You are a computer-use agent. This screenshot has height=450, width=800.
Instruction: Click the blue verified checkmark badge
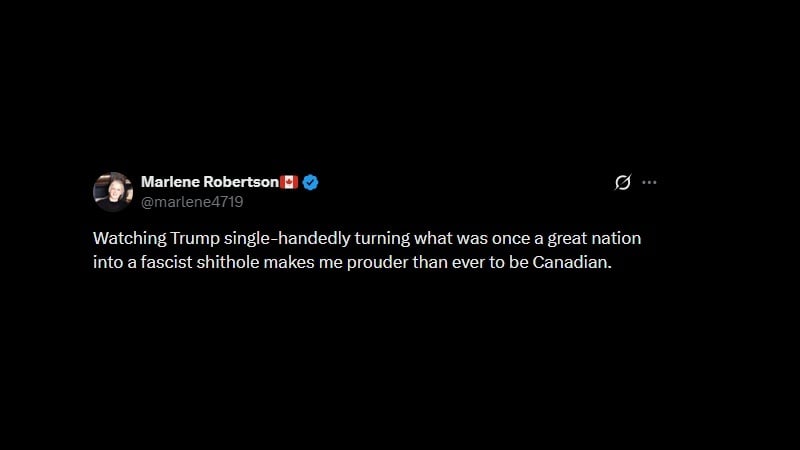click(x=311, y=182)
